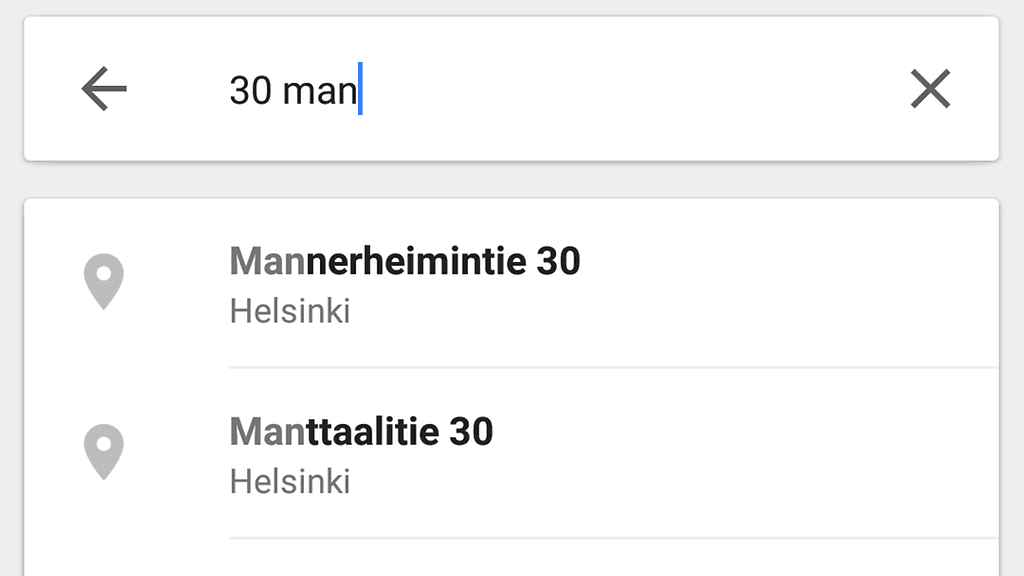Tap blank area right of Manttaalitie 30 row
1024x576 pixels.
point(800,453)
